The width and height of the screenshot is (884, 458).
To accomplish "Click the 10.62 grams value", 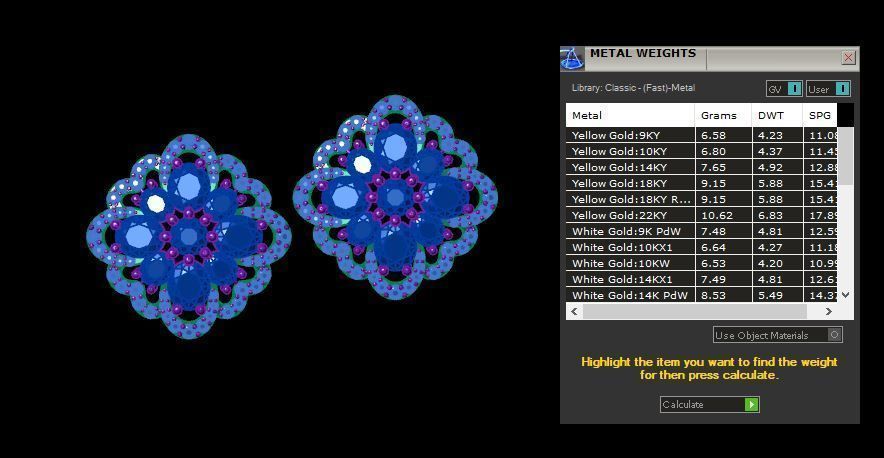I will coord(717,215).
